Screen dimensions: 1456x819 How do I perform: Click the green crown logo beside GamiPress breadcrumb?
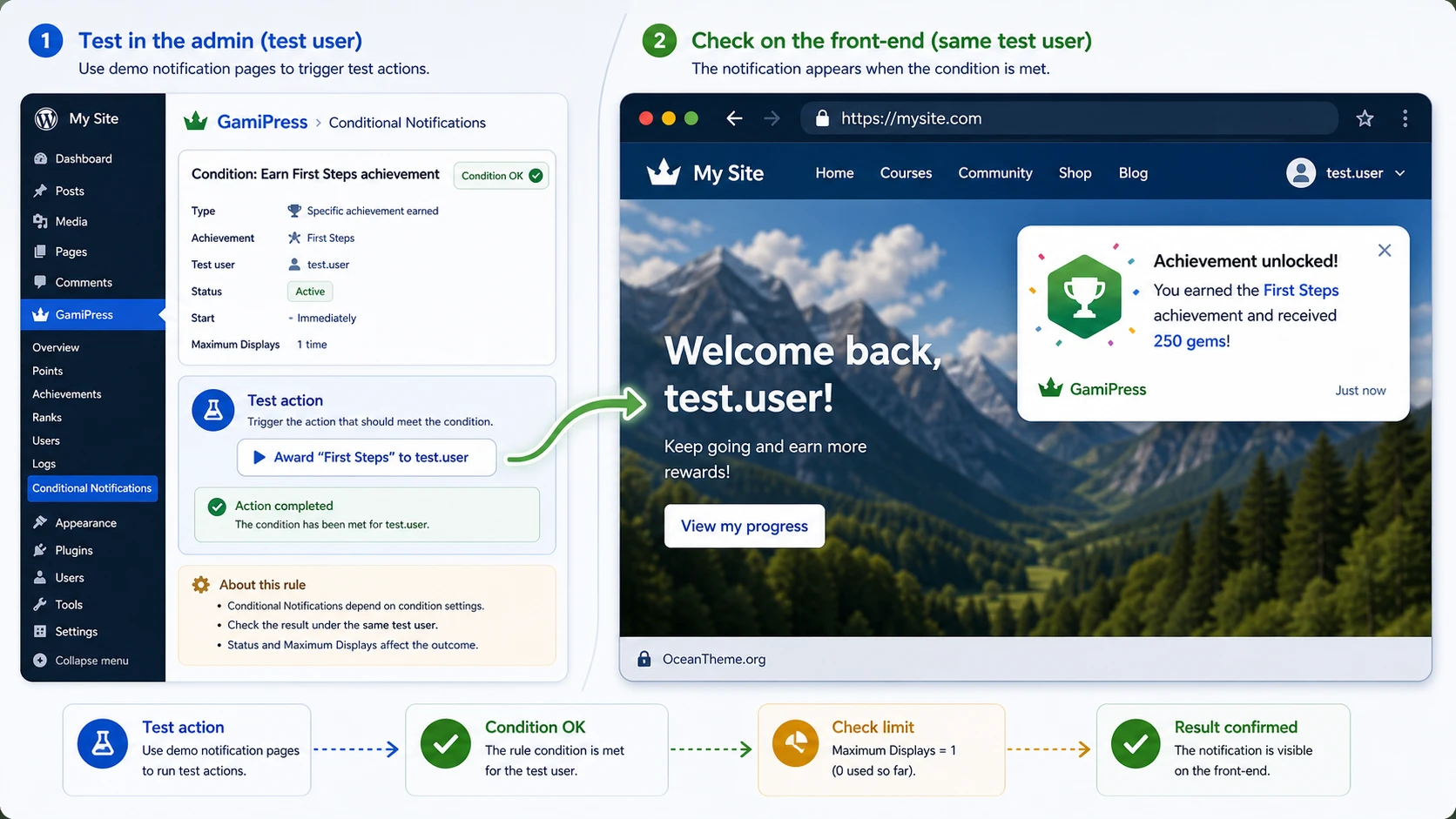click(x=196, y=121)
